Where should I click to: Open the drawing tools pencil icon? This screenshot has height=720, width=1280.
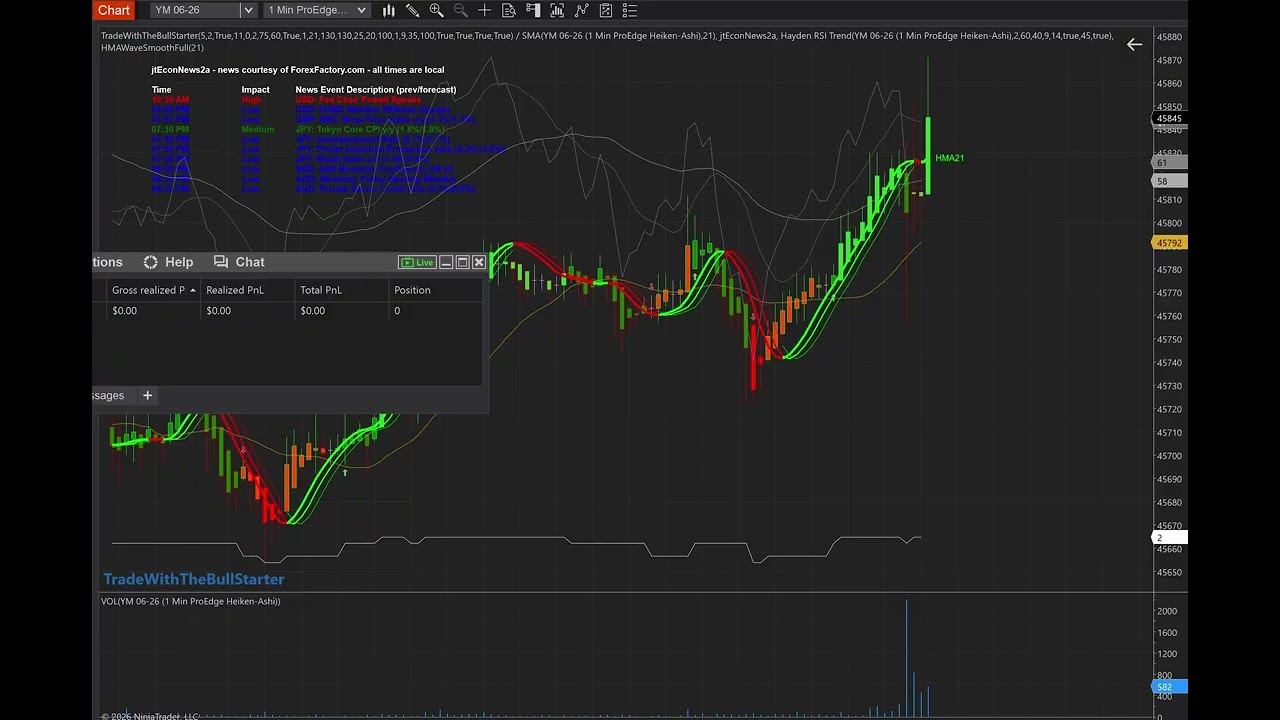[412, 10]
